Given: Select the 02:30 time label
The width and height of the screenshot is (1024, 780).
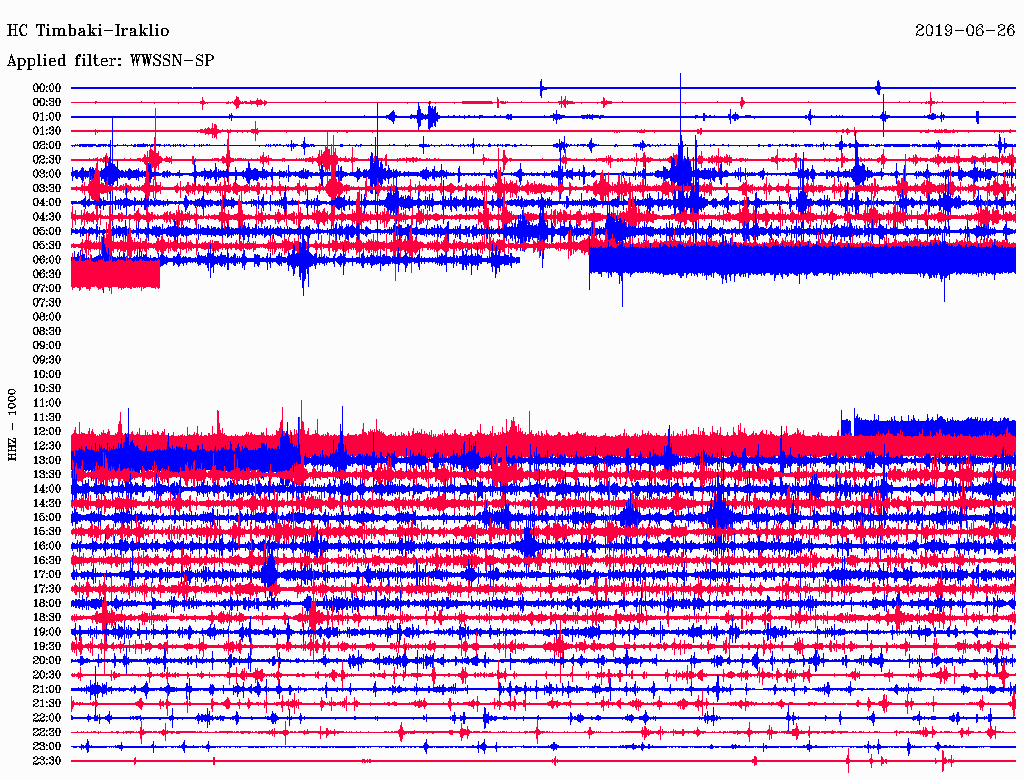Looking at the screenshot, I should (x=47, y=159).
